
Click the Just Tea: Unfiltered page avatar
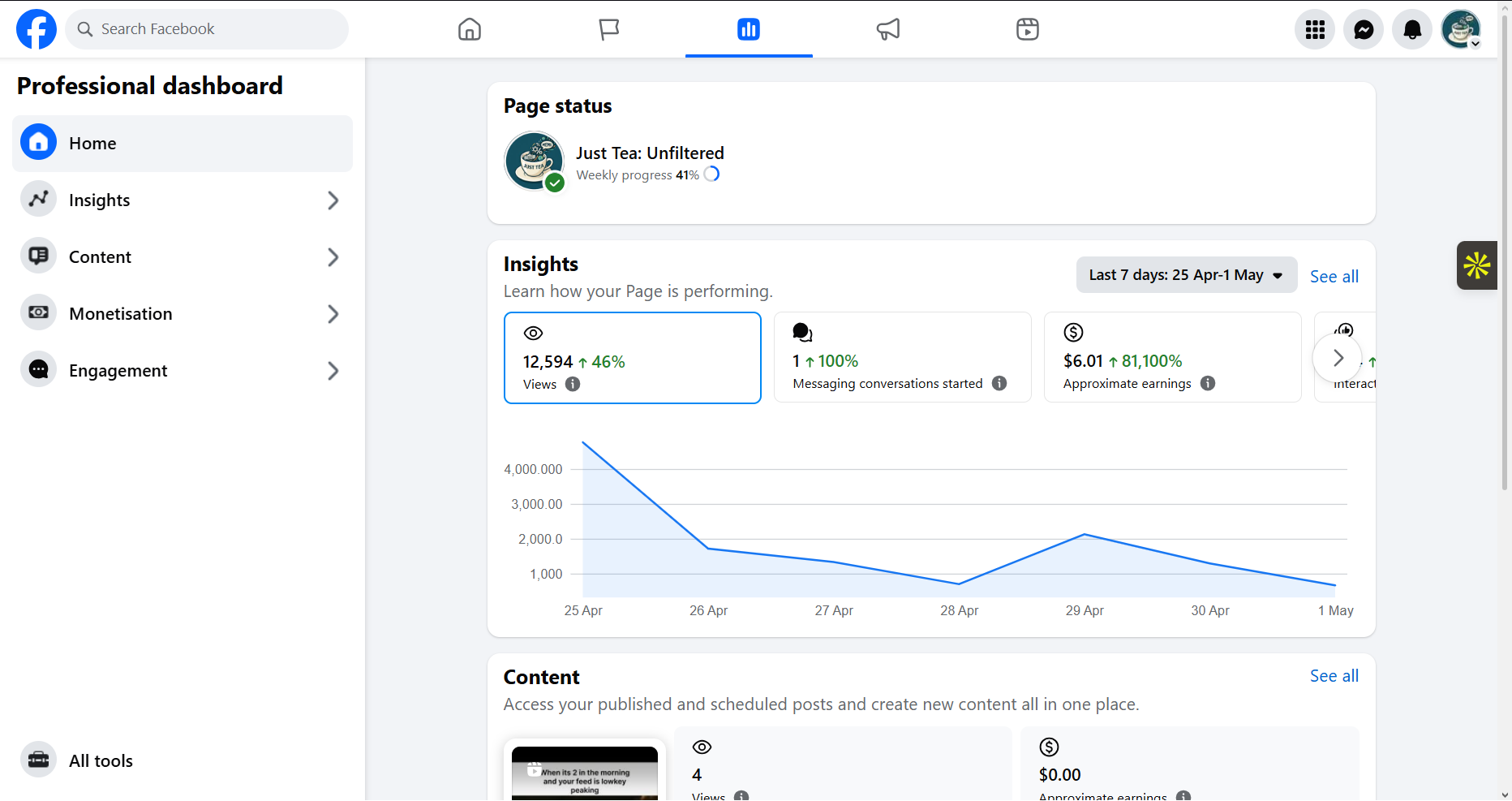click(x=534, y=161)
